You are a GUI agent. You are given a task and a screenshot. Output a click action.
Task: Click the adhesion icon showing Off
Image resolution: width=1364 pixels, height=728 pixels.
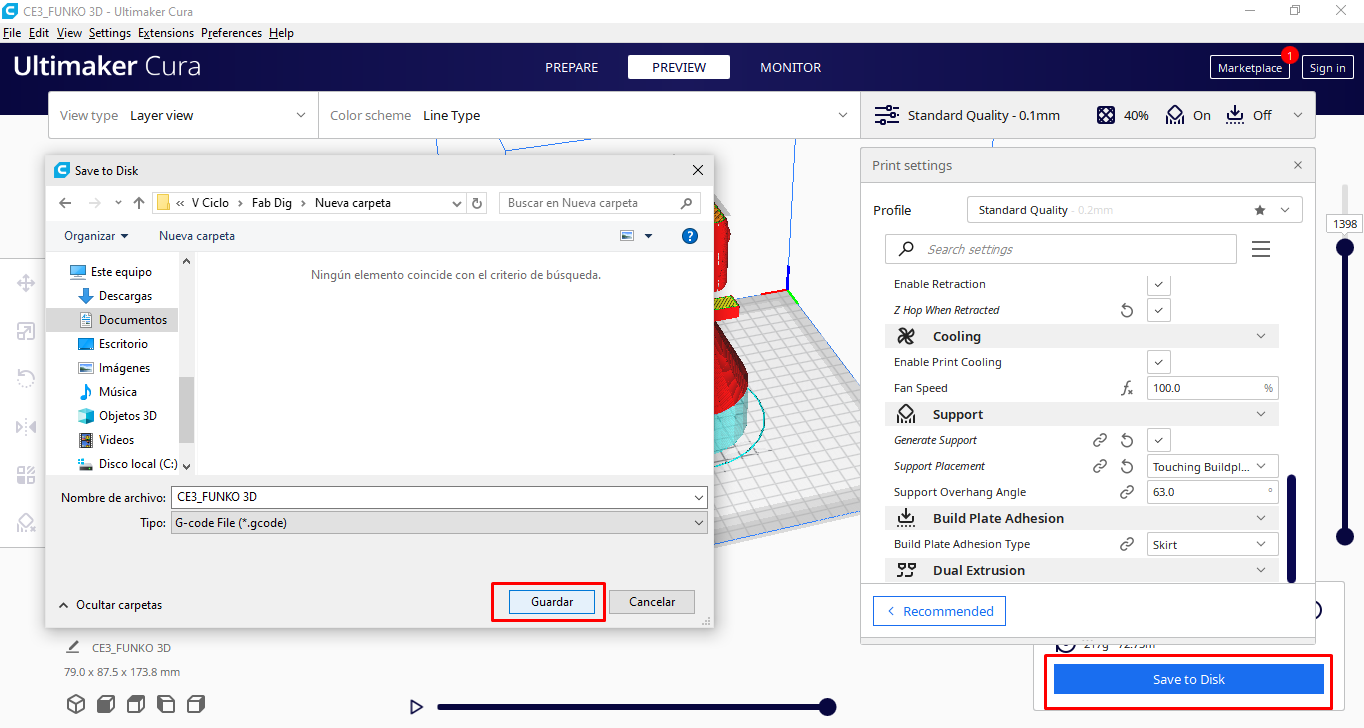pos(1235,115)
